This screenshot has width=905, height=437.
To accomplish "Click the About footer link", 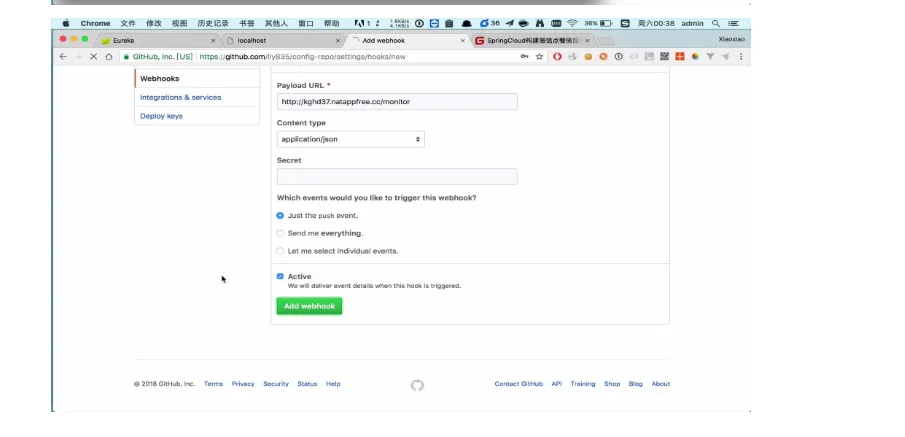I will coord(661,384).
